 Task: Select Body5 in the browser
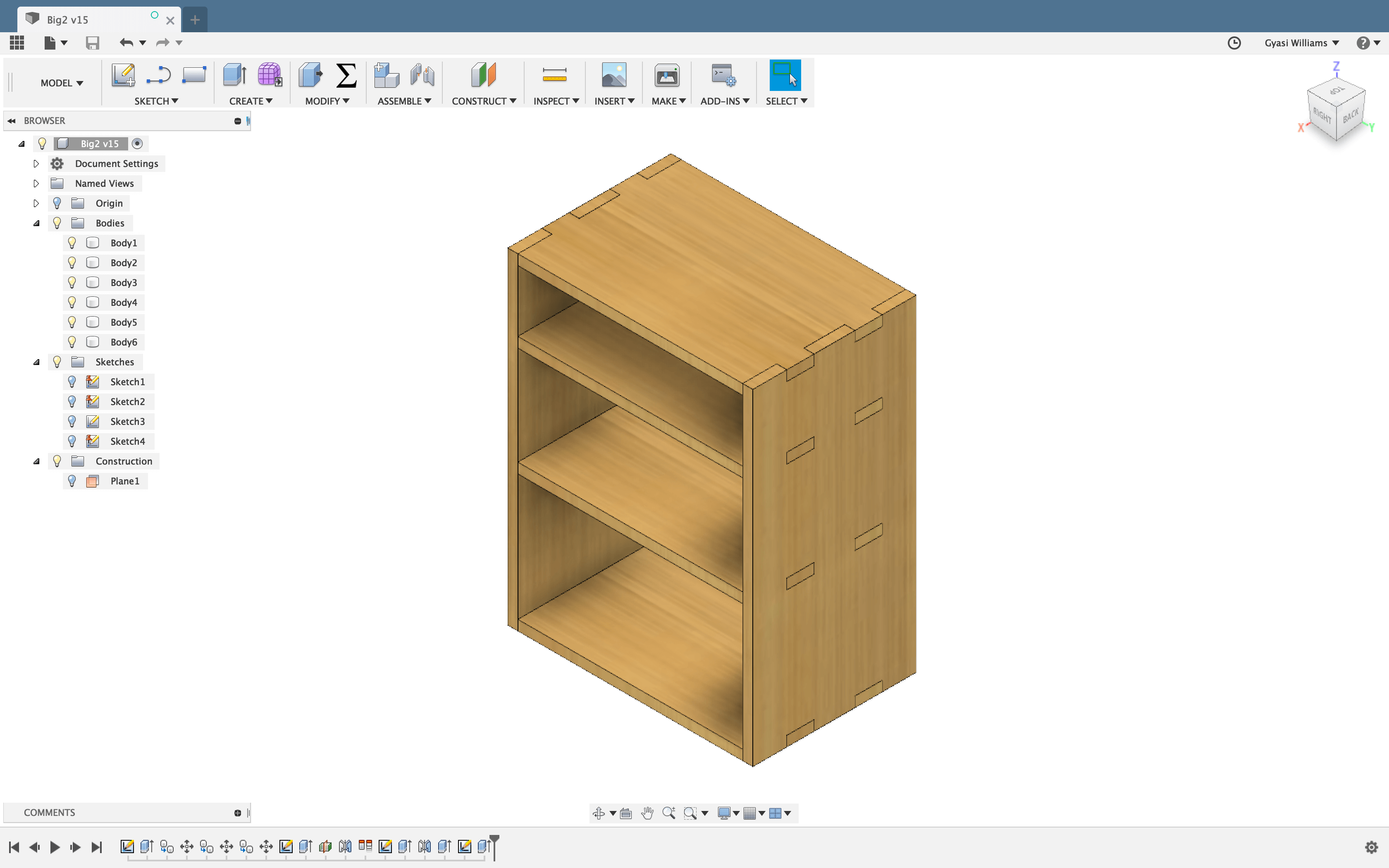click(124, 322)
